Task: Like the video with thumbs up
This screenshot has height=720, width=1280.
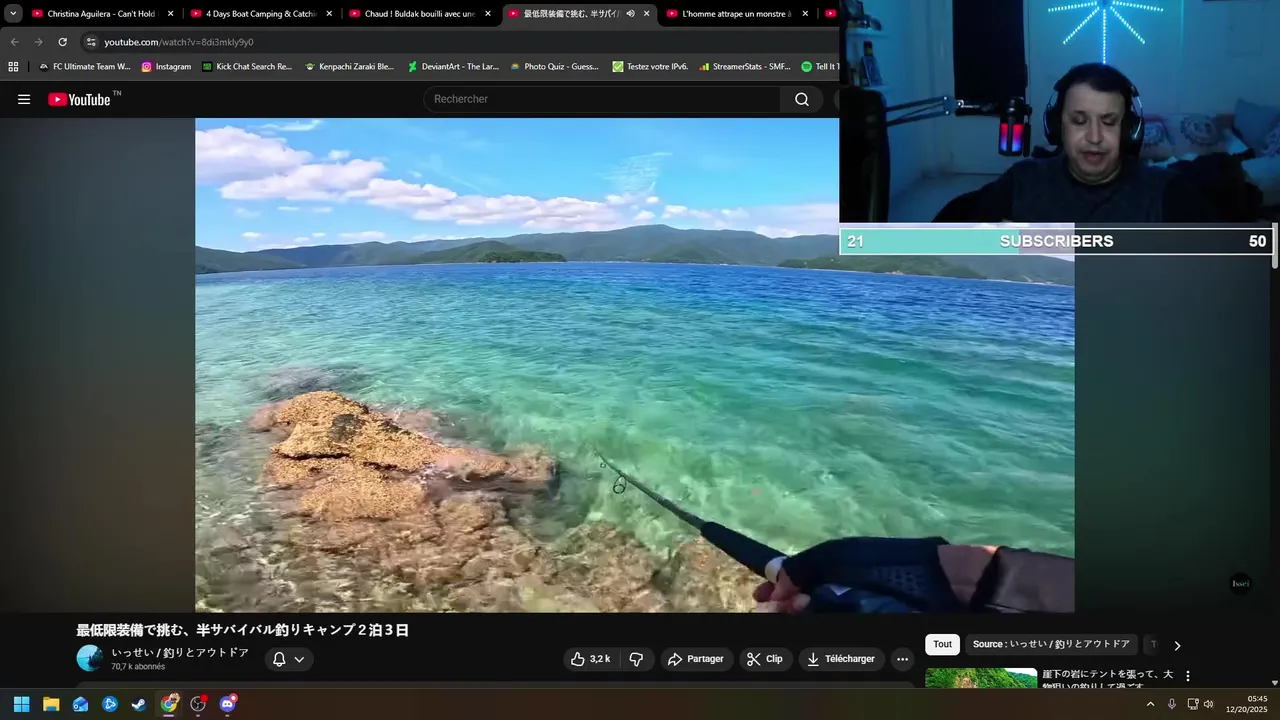Action: coord(590,659)
